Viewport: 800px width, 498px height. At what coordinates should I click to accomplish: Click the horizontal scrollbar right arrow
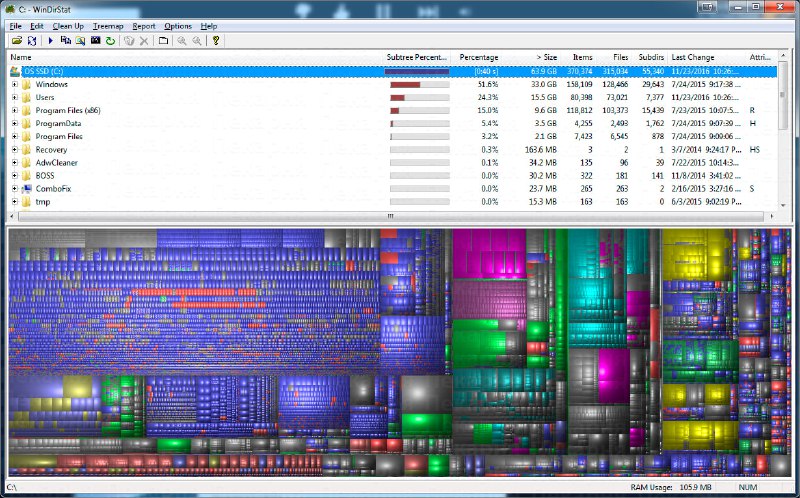[771, 216]
